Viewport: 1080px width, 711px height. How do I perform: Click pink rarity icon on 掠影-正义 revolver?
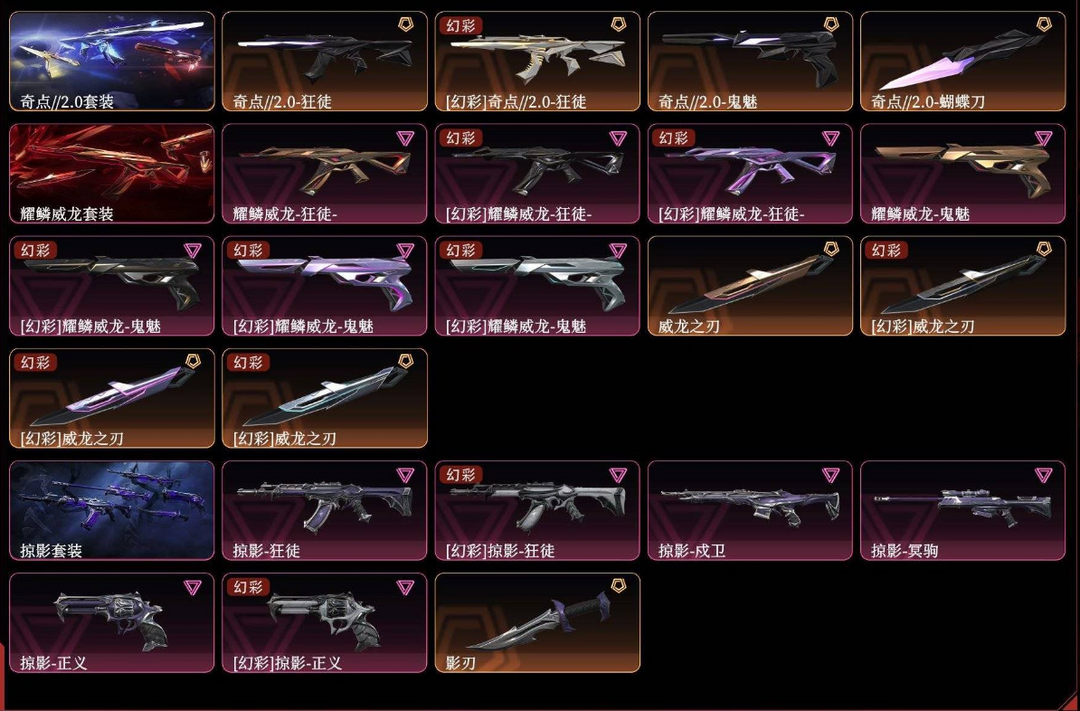(x=192, y=587)
